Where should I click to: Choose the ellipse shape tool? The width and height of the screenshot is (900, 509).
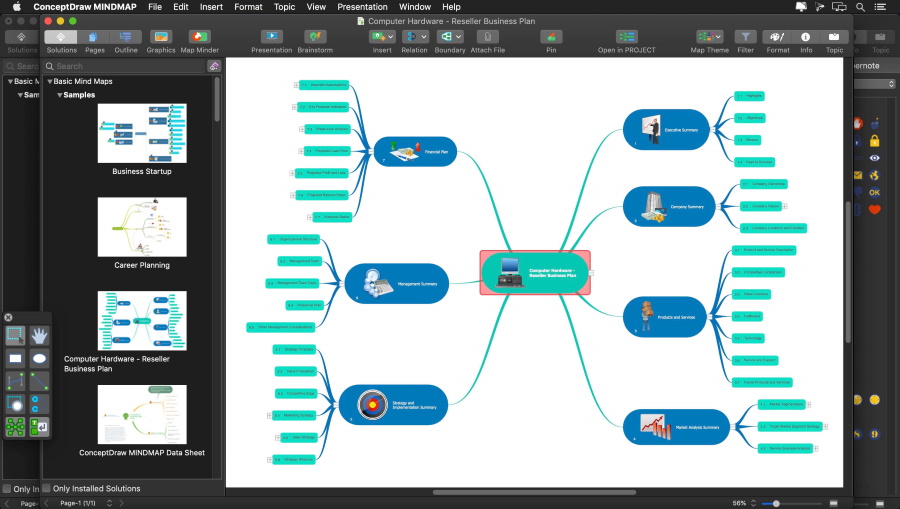[39, 359]
